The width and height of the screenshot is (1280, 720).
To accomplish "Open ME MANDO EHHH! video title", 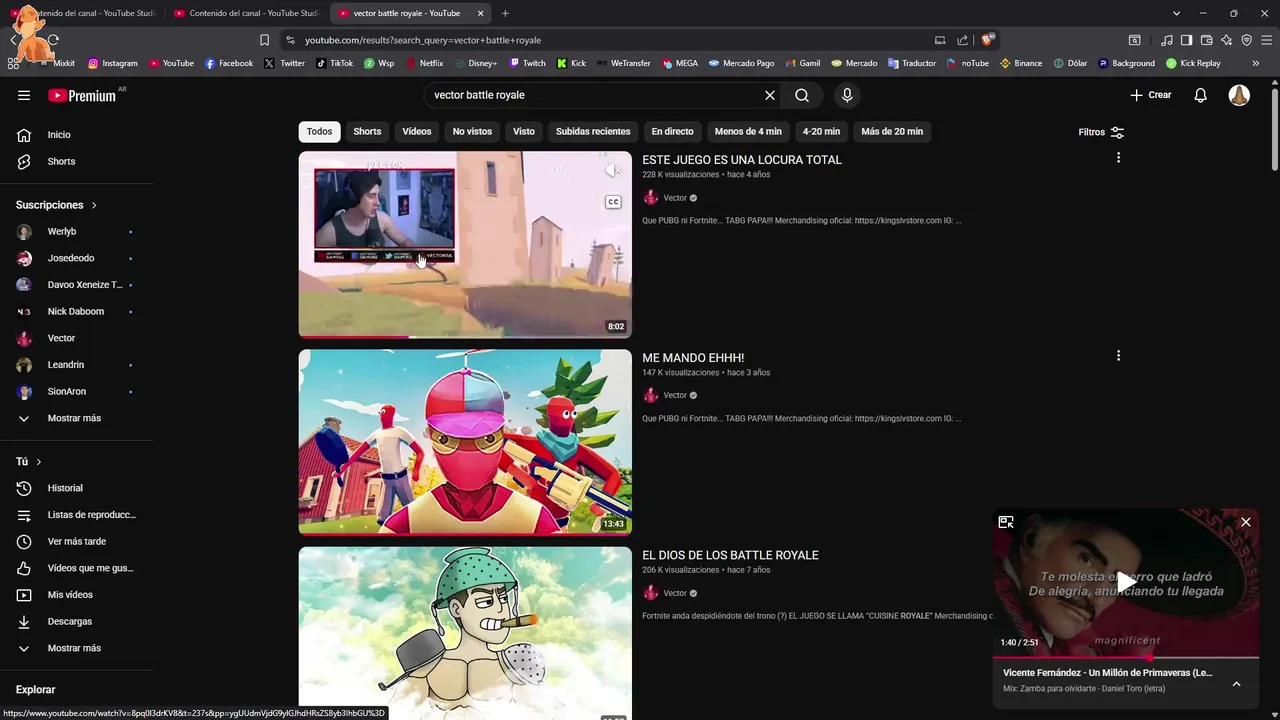I will tap(693, 358).
